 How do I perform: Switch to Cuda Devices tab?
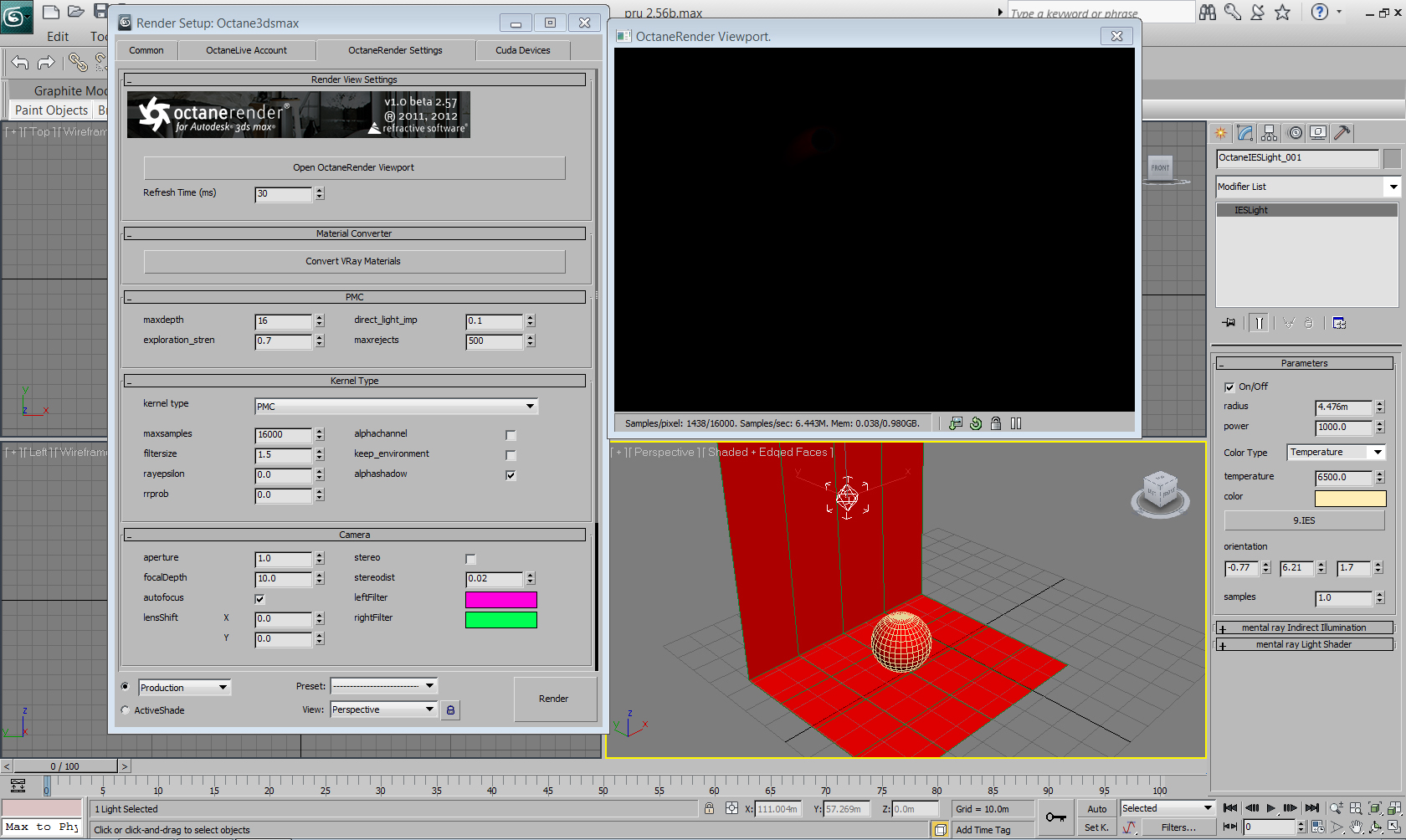click(x=523, y=50)
